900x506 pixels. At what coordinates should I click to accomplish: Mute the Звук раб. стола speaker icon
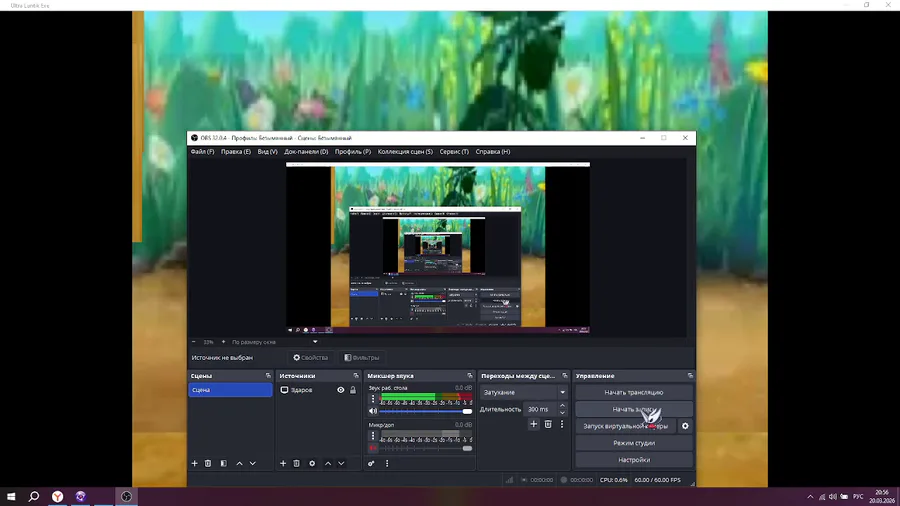[x=373, y=411]
